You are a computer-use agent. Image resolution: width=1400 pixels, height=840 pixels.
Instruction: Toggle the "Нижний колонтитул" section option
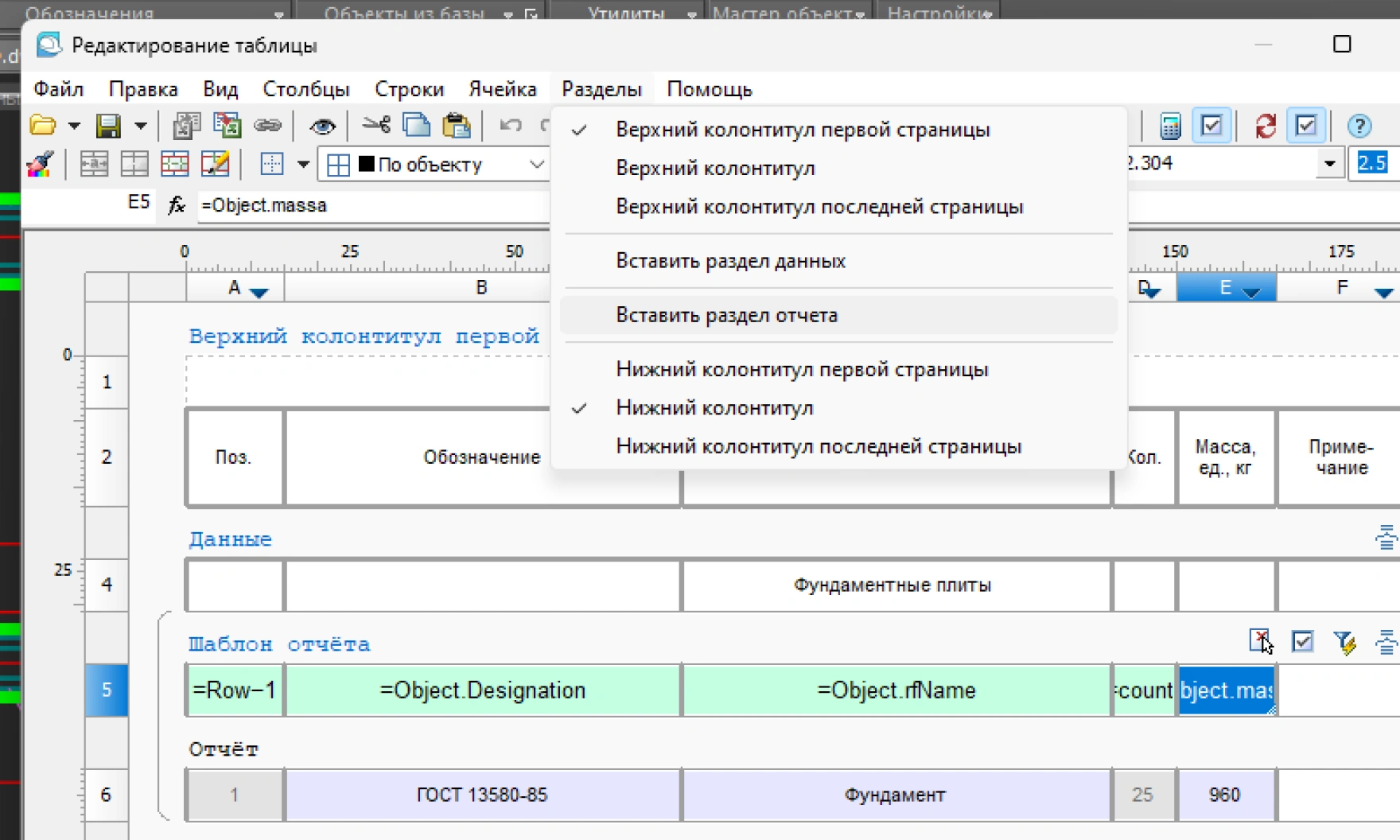(714, 408)
